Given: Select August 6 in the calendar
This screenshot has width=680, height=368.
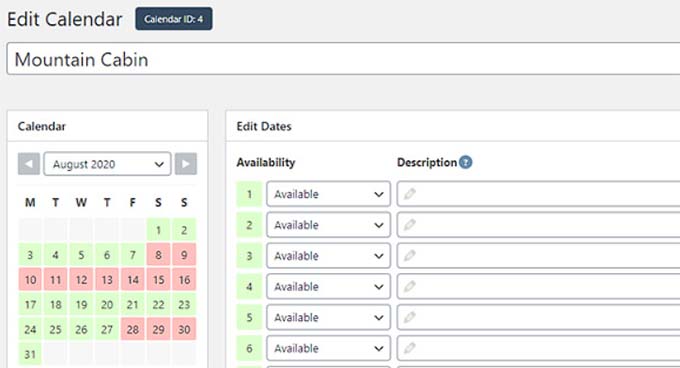Looking at the screenshot, I should click(x=107, y=254).
